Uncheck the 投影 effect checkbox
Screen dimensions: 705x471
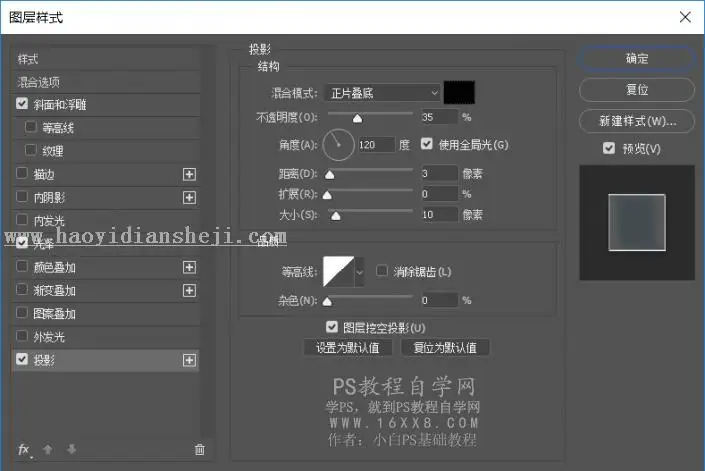click(x=22, y=359)
